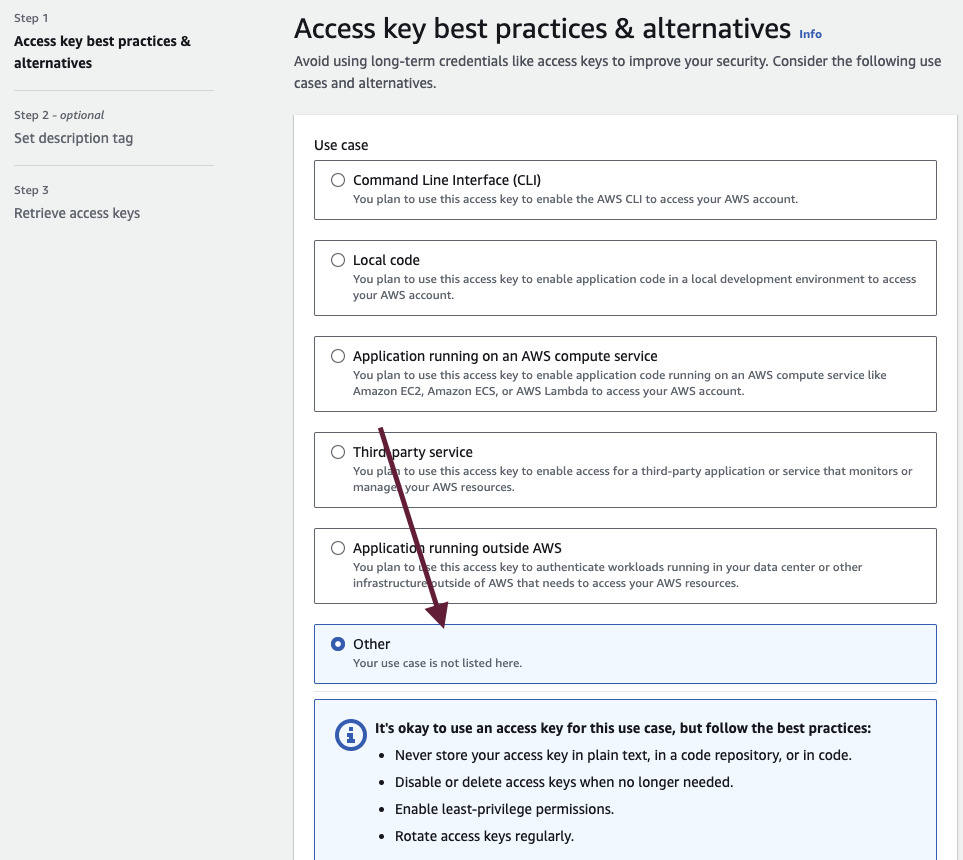The image size is (963, 860).
Task: Pick the Third-party service radio option
Action: pos(338,452)
